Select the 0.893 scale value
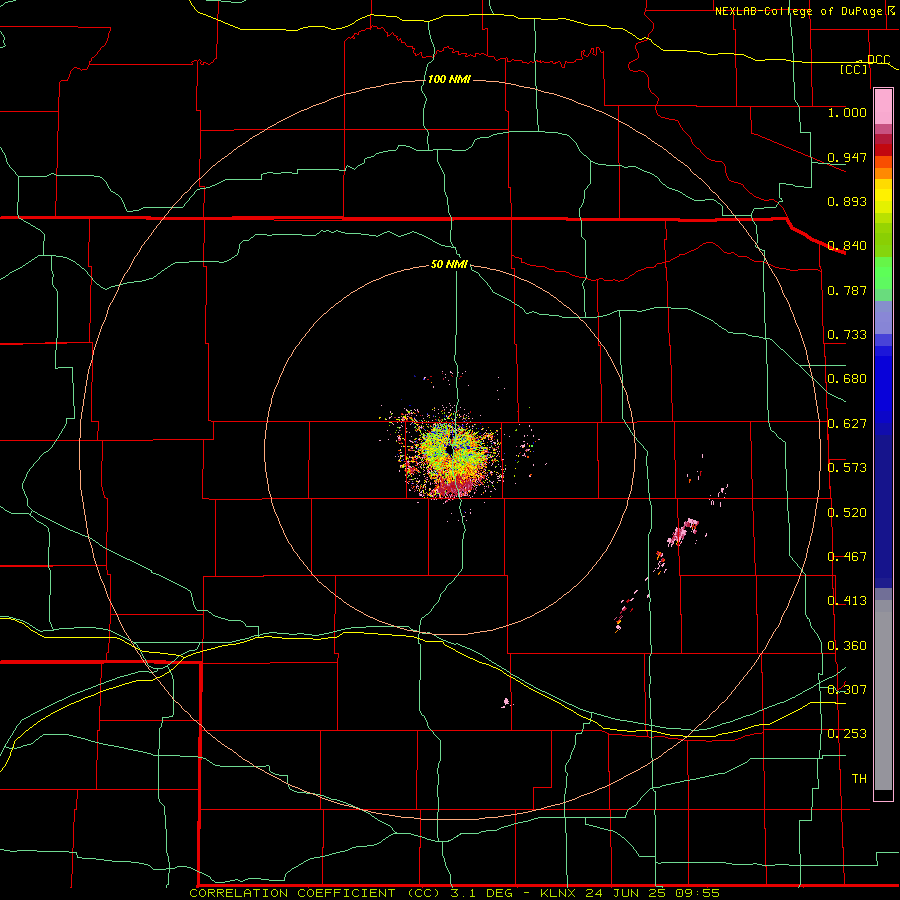Image resolution: width=900 pixels, height=900 pixels. coord(847,201)
